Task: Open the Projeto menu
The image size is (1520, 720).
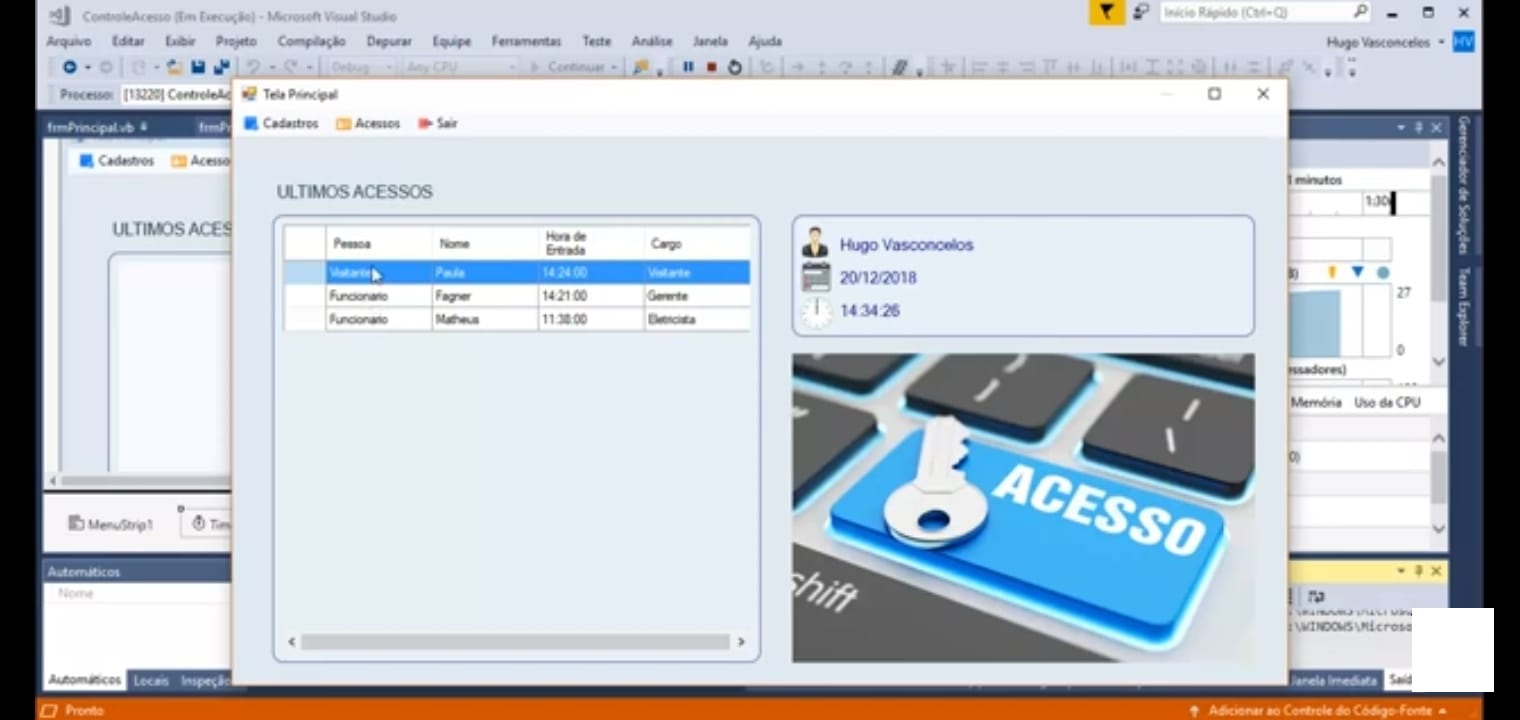Action: (236, 41)
